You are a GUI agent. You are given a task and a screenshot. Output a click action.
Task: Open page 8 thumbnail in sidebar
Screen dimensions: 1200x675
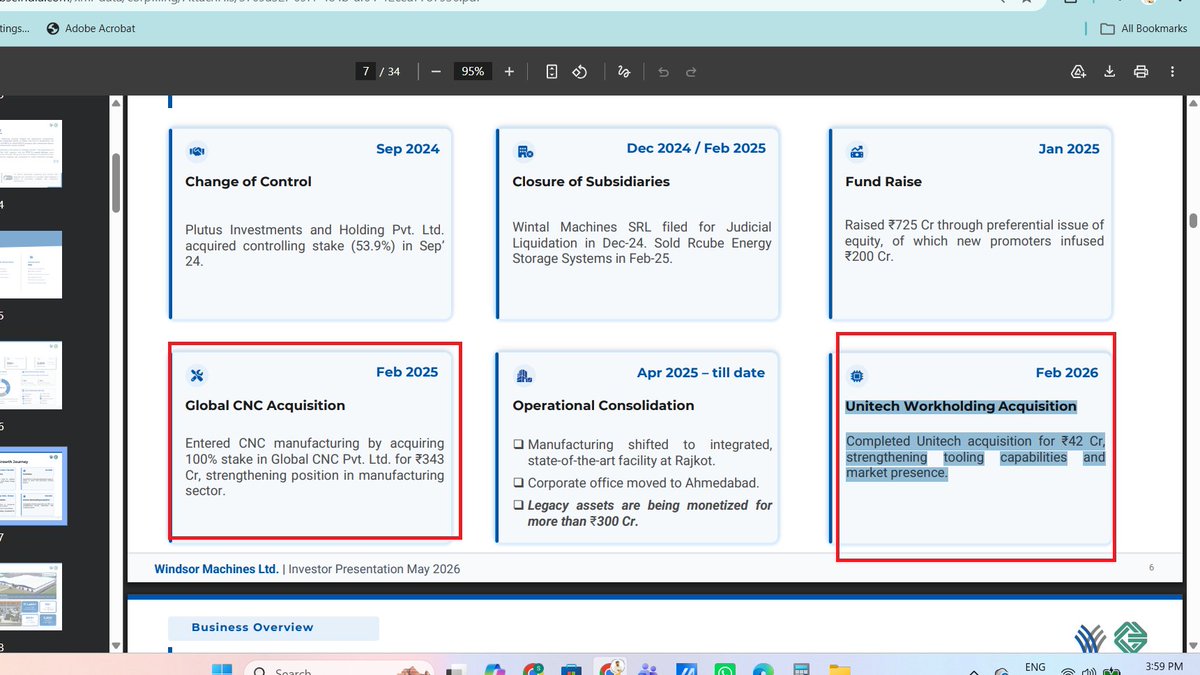click(31, 596)
